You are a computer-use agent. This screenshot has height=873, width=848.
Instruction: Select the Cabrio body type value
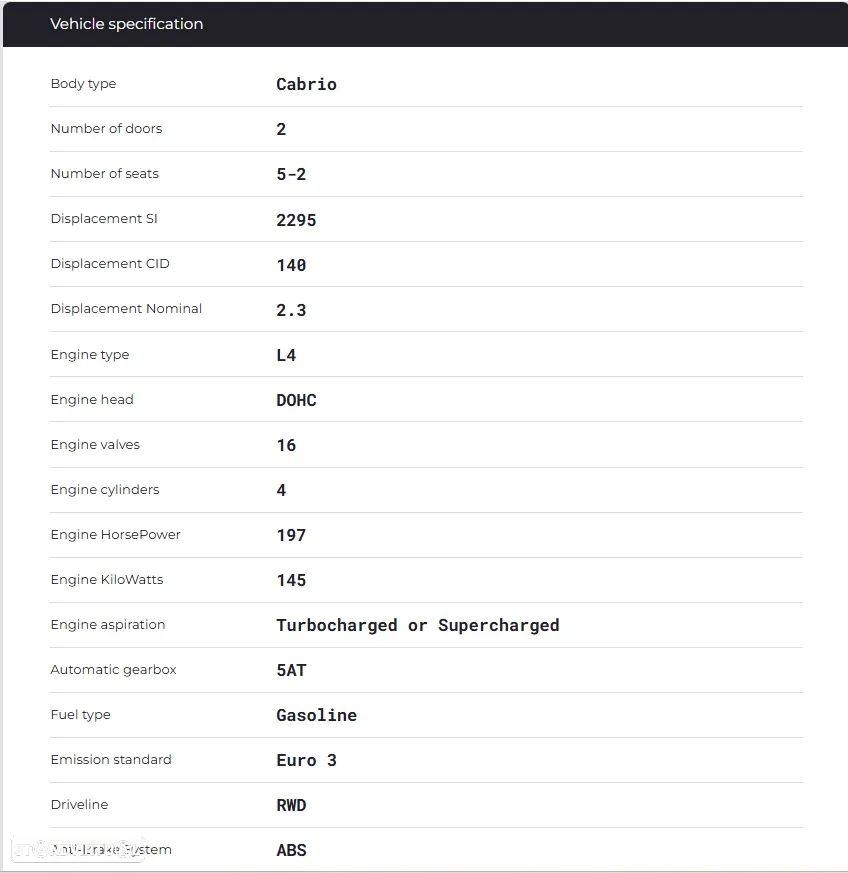pyautogui.click(x=306, y=84)
